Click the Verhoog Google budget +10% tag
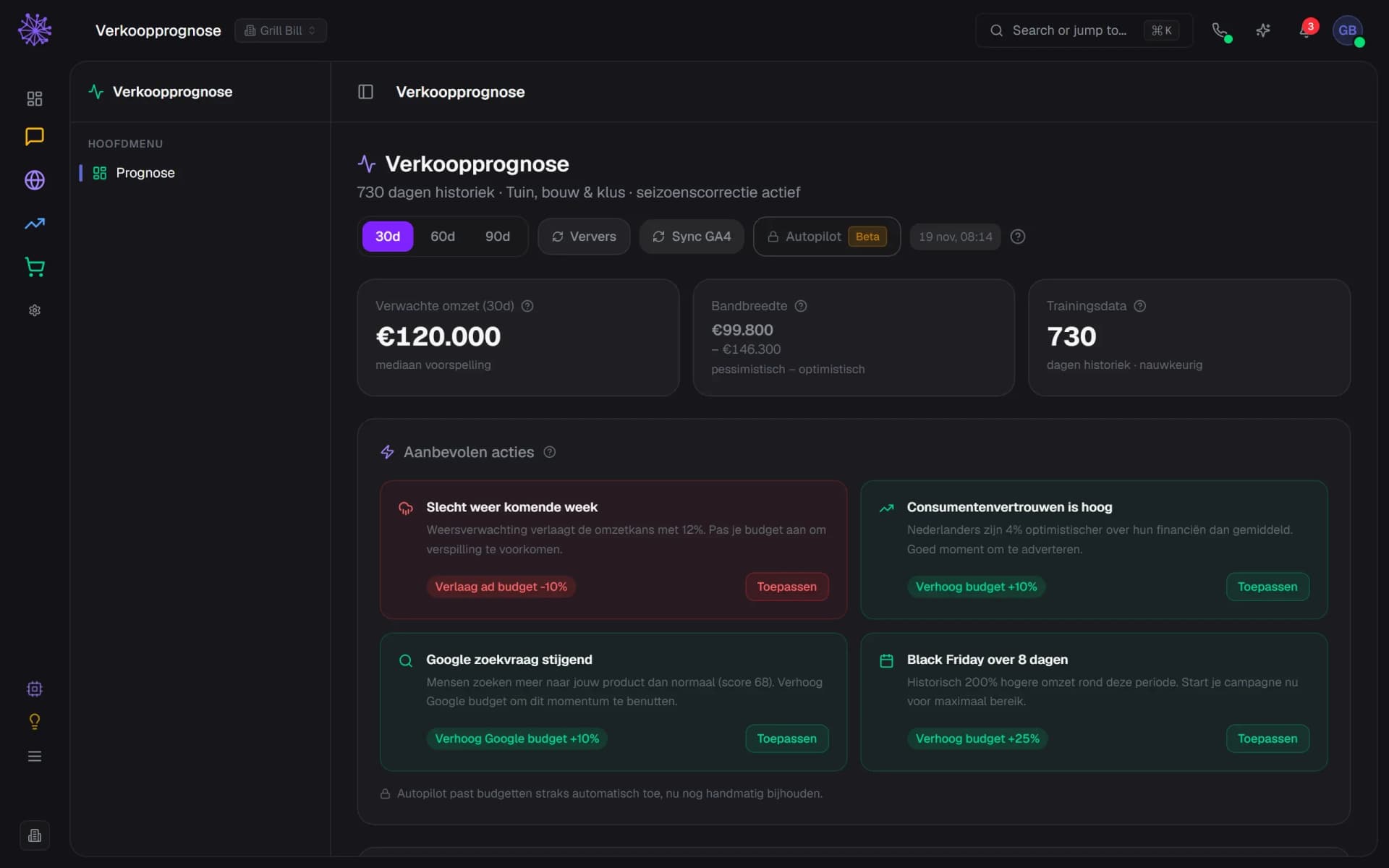 coord(517,739)
